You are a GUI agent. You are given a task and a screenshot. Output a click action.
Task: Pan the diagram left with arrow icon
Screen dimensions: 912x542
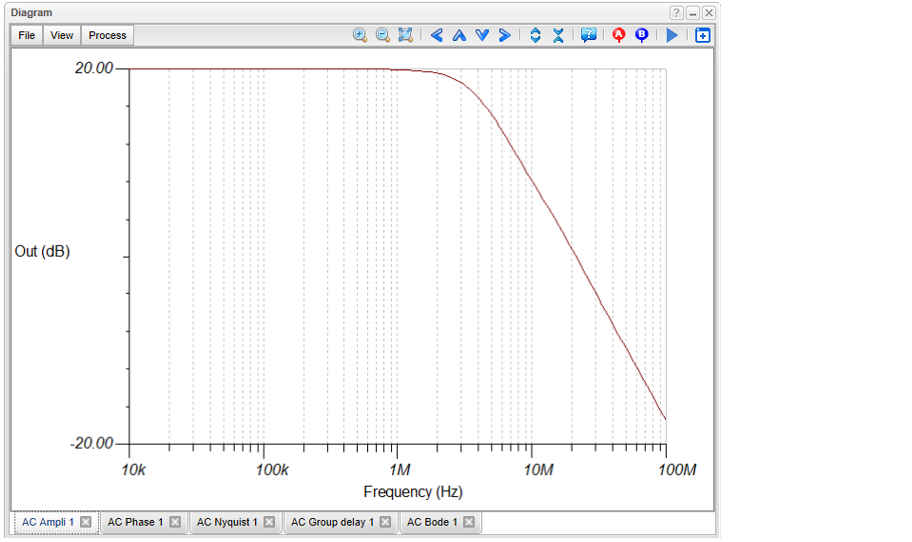437,35
